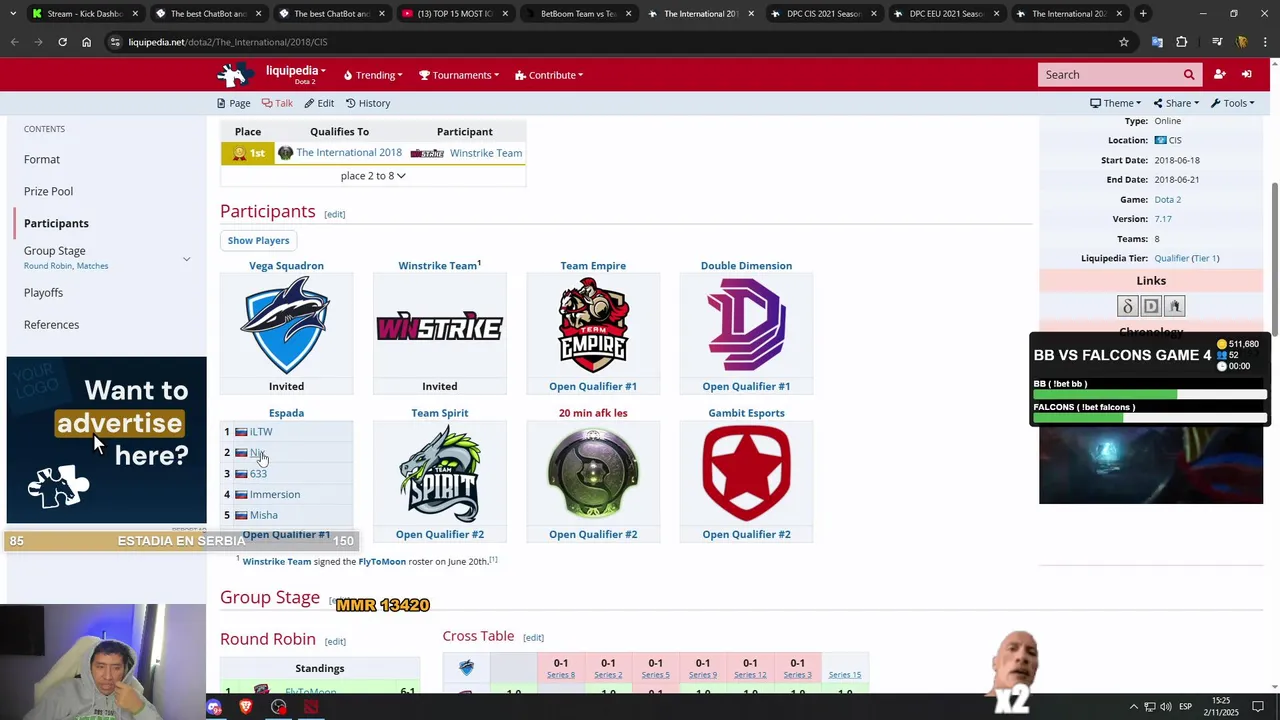This screenshot has height=720, width=1280.
Task: Reload the page in browser
Action: [62, 42]
